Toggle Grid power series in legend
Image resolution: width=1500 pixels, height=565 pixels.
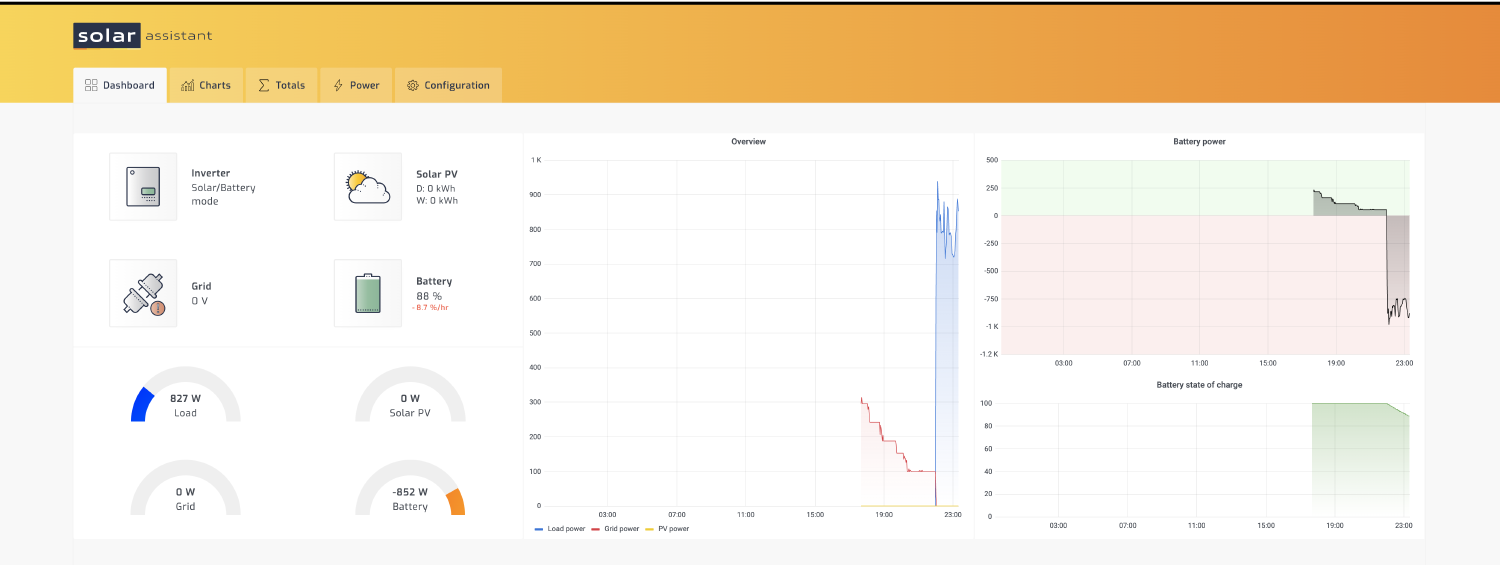[x=619, y=529]
